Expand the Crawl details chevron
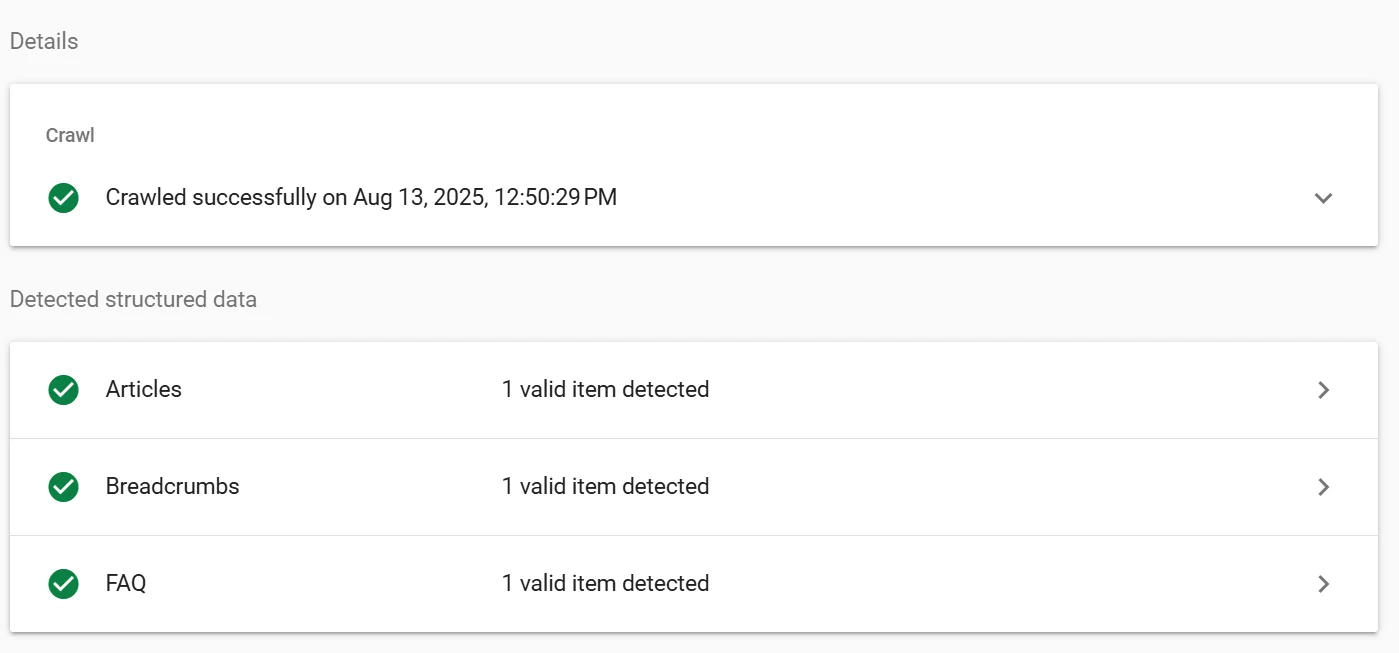This screenshot has height=653, width=1399. click(1323, 197)
